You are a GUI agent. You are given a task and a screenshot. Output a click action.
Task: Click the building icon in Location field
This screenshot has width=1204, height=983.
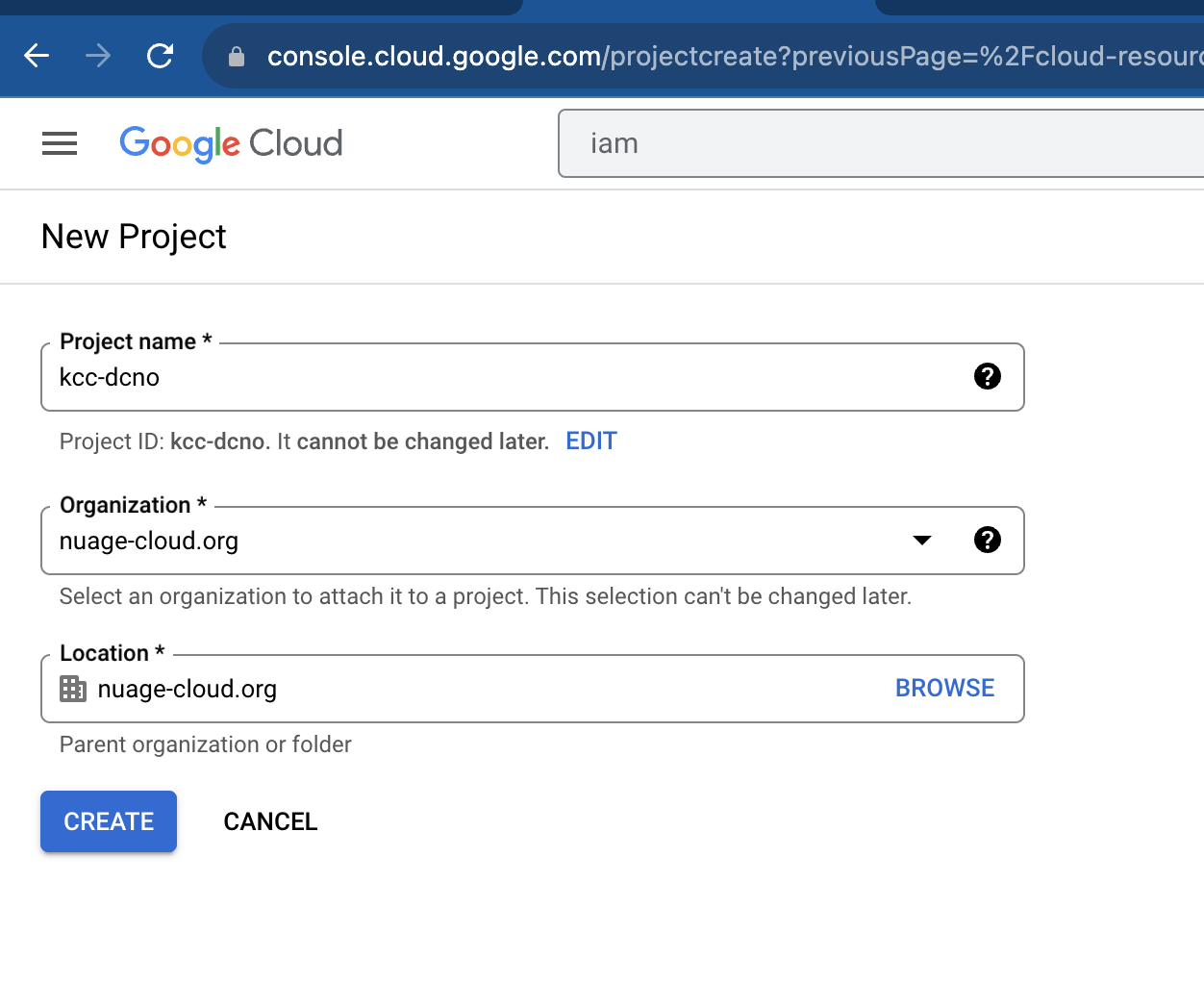pos(73,689)
